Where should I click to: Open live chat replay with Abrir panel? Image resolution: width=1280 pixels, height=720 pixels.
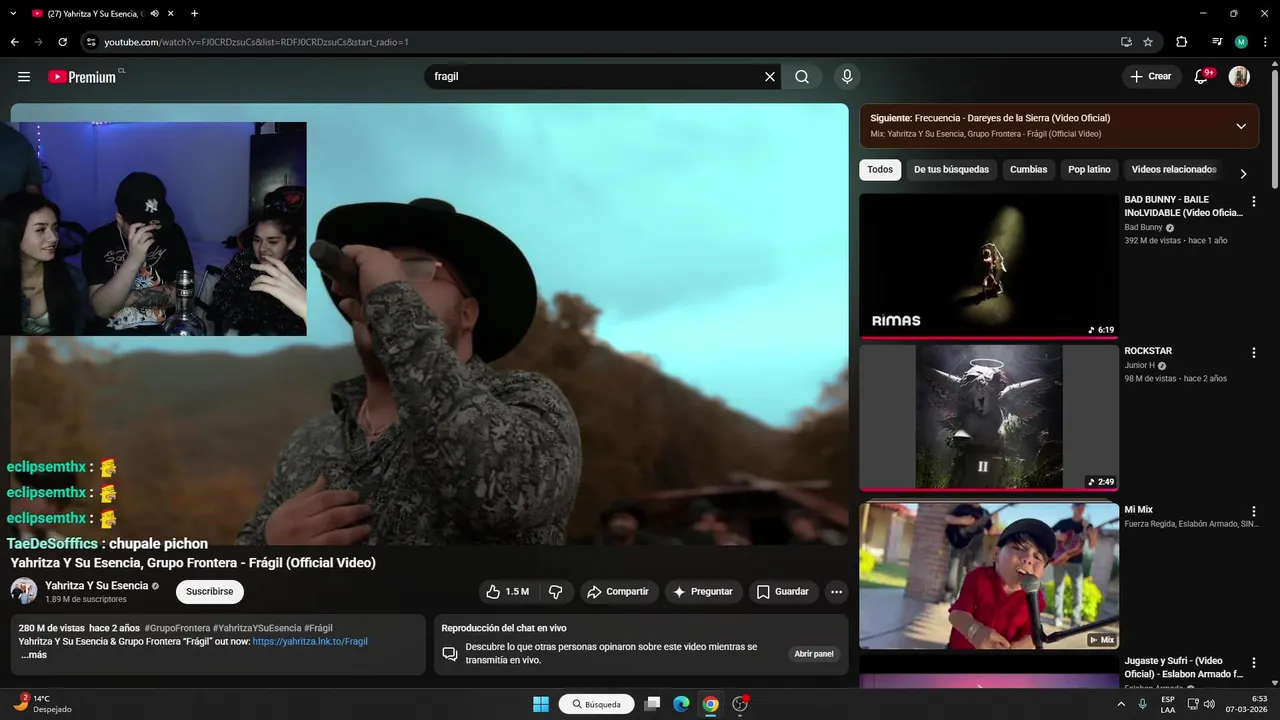814,654
